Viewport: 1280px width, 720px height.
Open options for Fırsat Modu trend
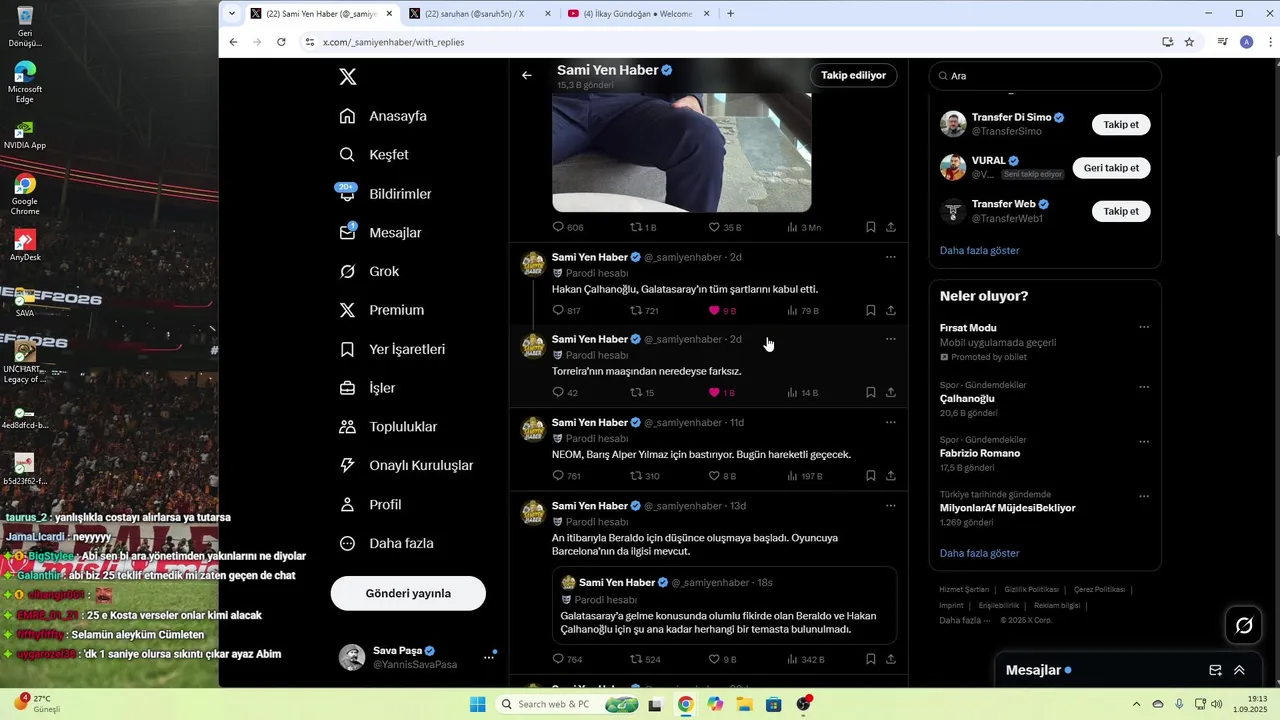(1144, 328)
